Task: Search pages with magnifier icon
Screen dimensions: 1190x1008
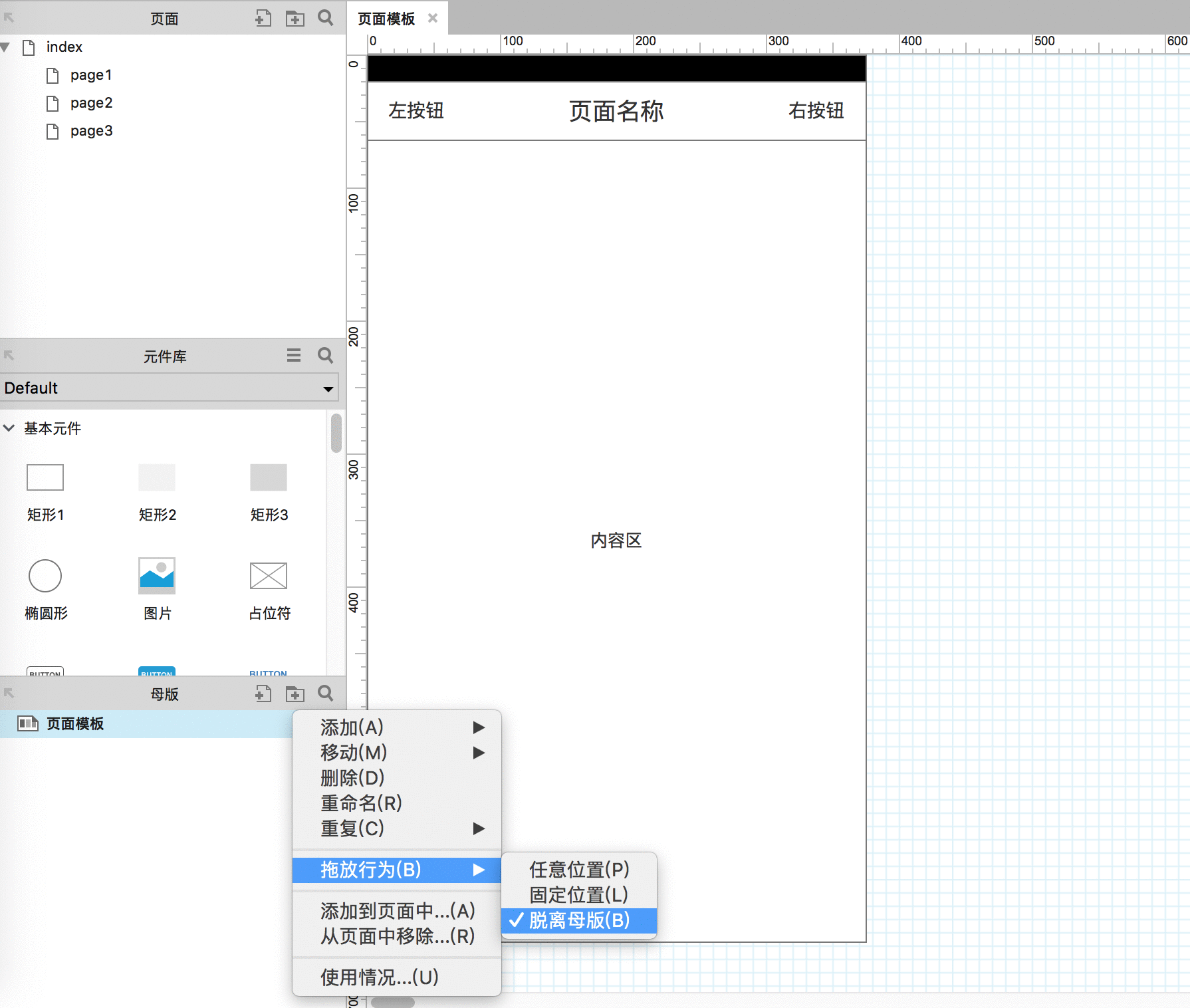Action: tap(325, 18)
